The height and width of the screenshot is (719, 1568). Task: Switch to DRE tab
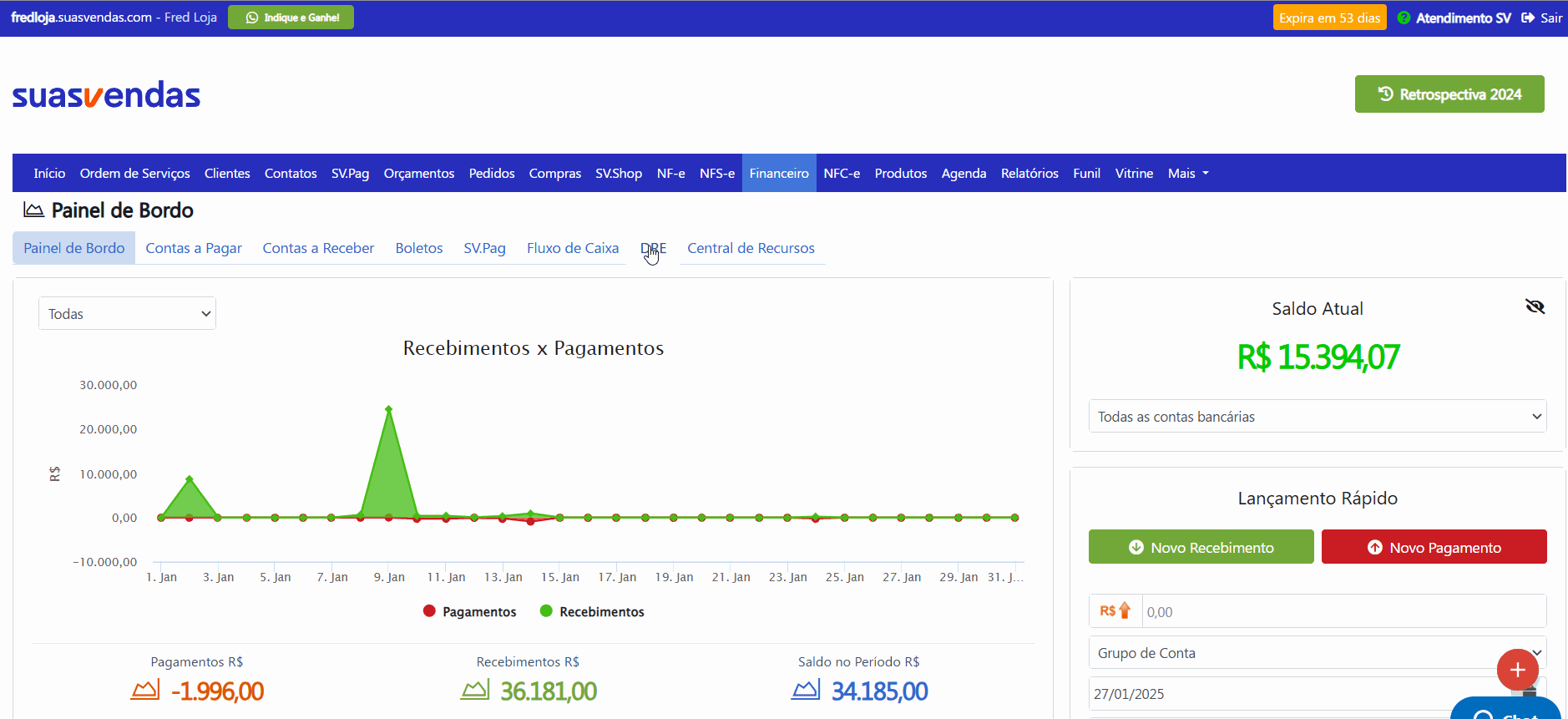click(x=654, y=248)
